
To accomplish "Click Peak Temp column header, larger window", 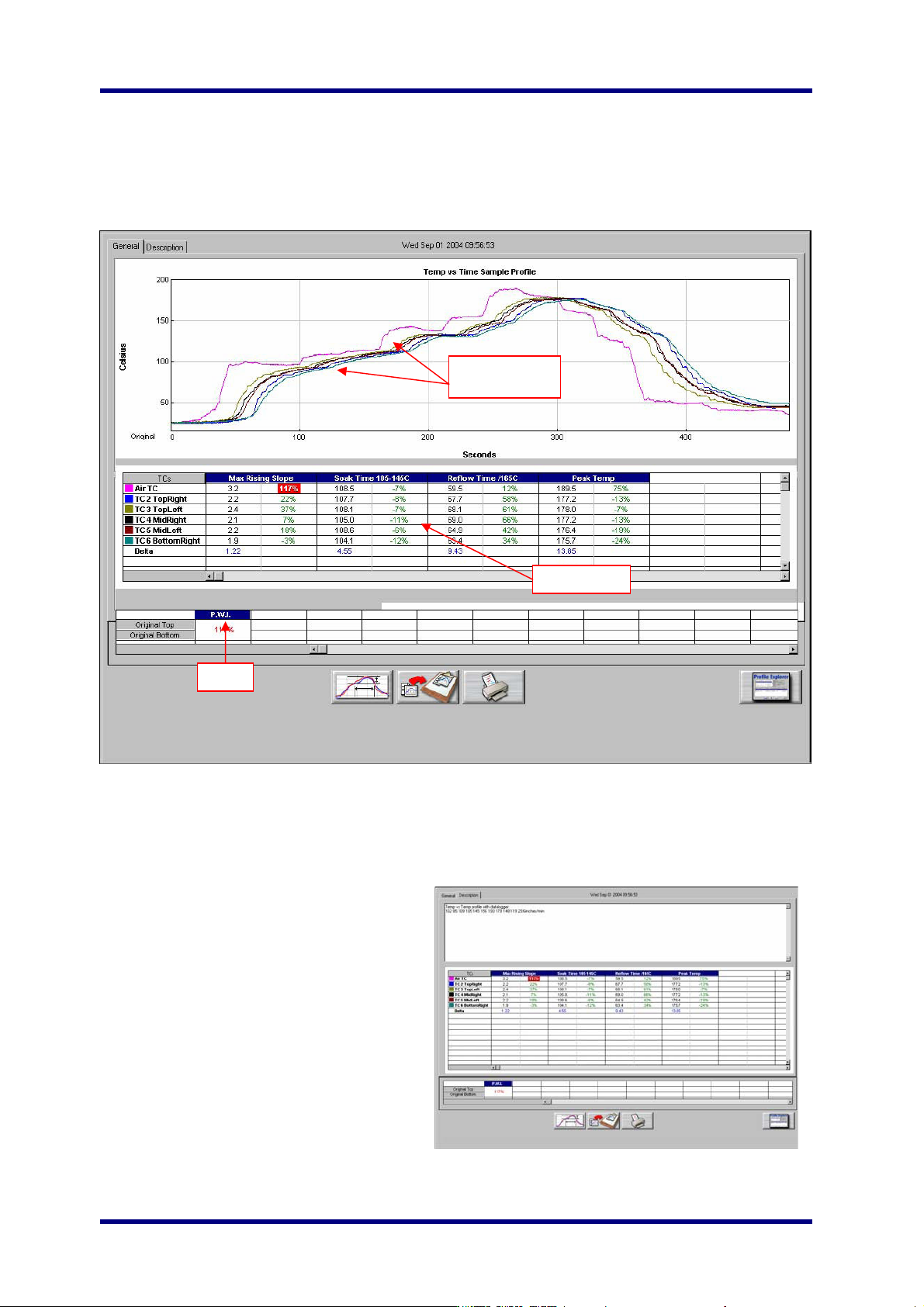I will click(594, 478).
